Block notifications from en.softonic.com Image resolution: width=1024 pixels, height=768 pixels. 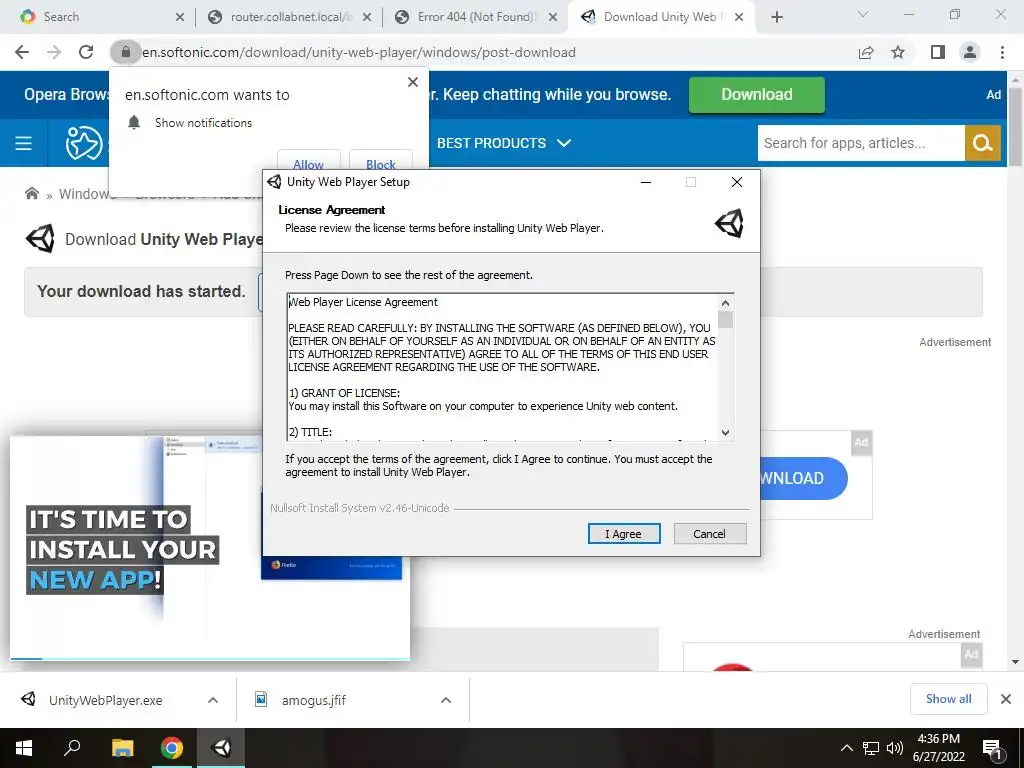coord(381,162)
